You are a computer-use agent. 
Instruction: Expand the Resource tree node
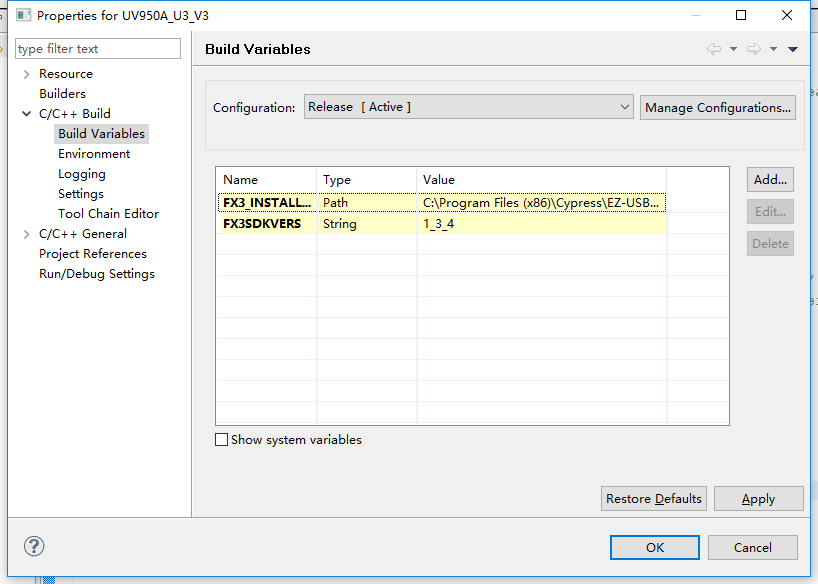pos(27,74)
